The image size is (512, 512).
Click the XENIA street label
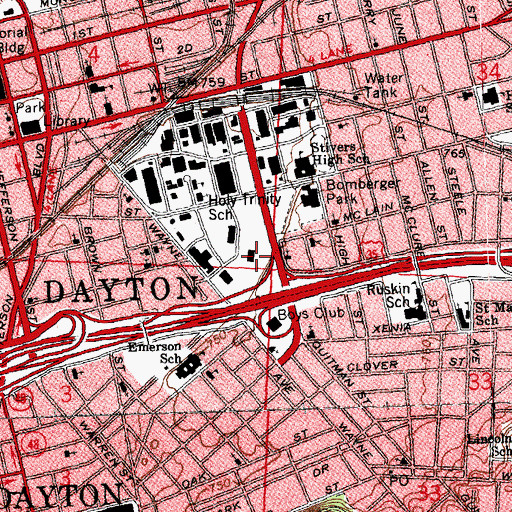pyautogui.click(x=392, y=328)
